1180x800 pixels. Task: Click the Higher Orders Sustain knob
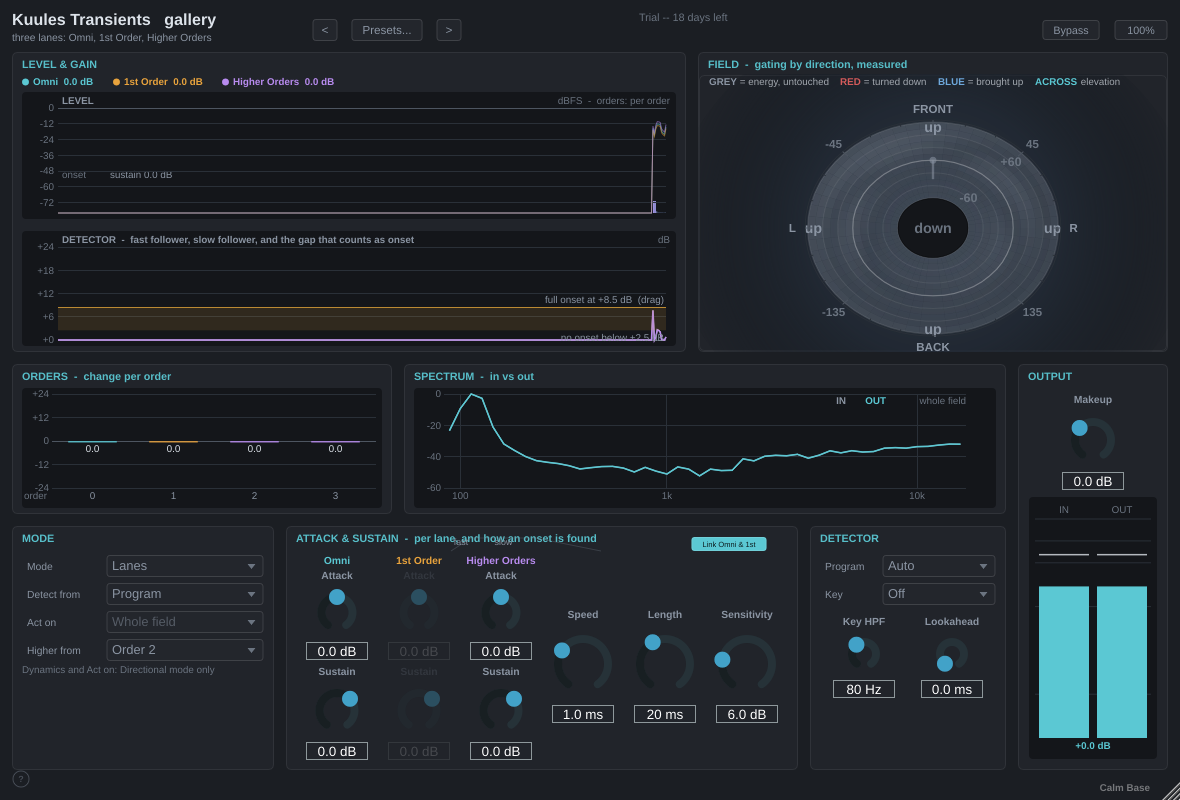(x=500, y=709)
